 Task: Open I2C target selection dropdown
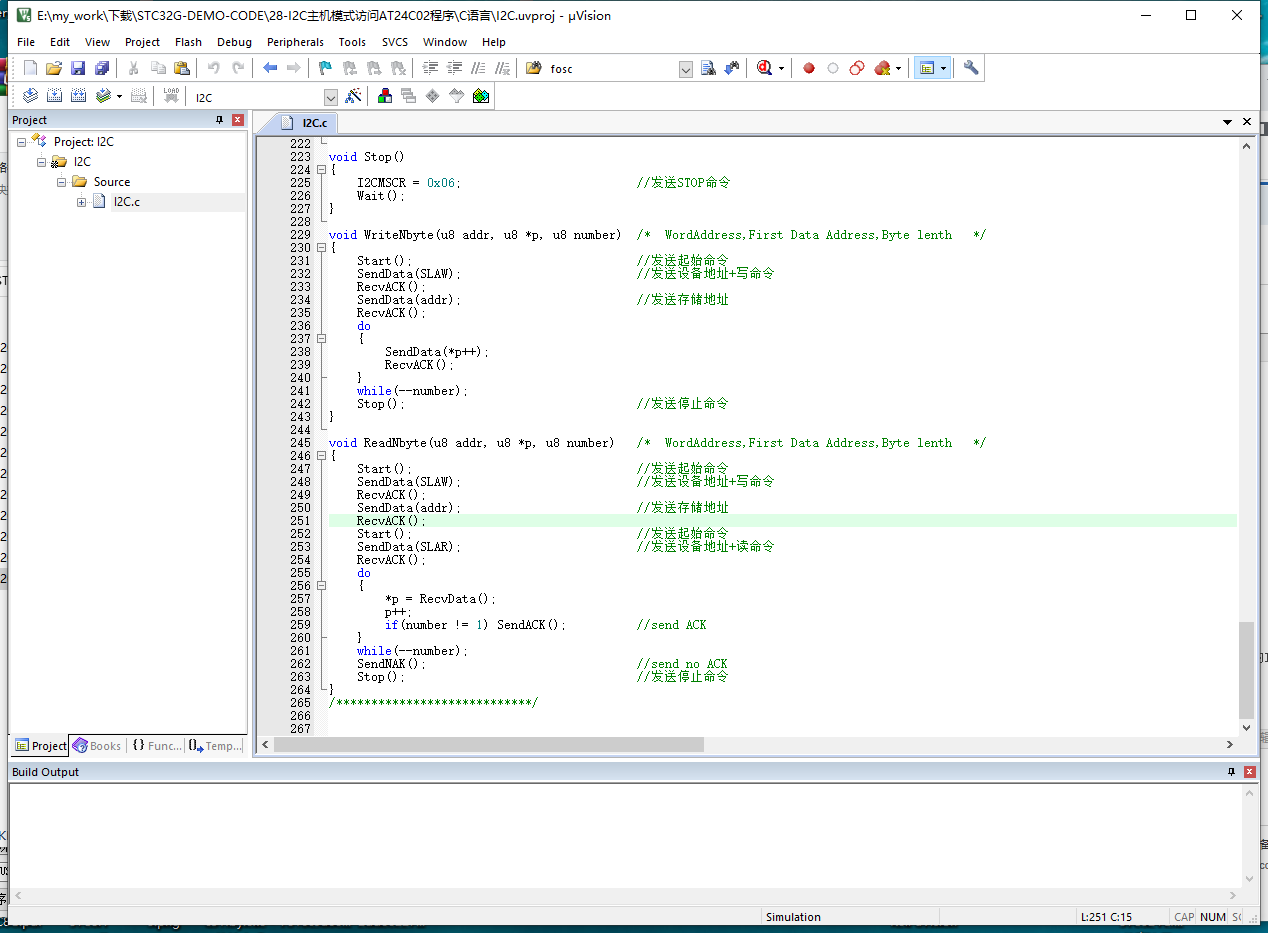pyautogui.click(x=331, y=97)
